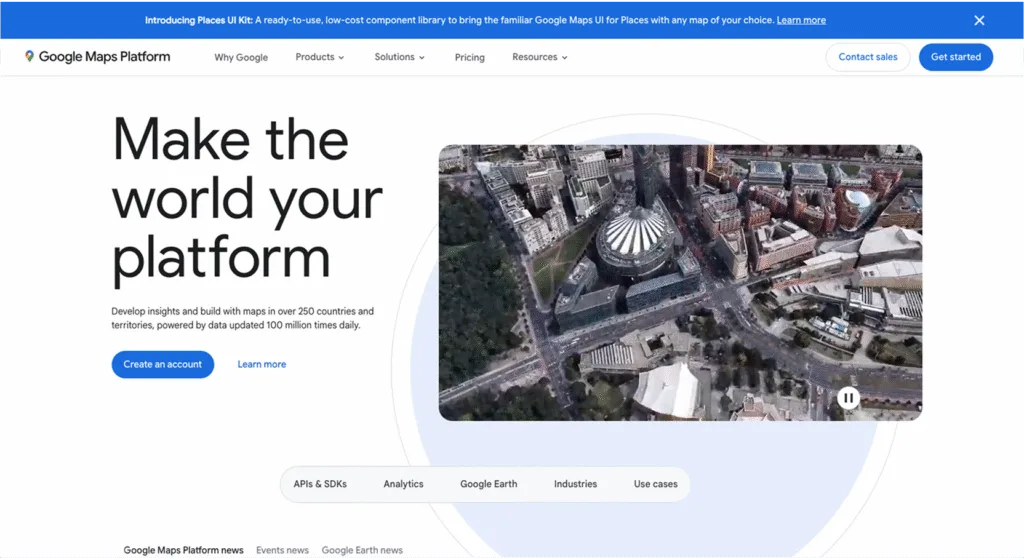Open the Why Google page

click(241, 57)
